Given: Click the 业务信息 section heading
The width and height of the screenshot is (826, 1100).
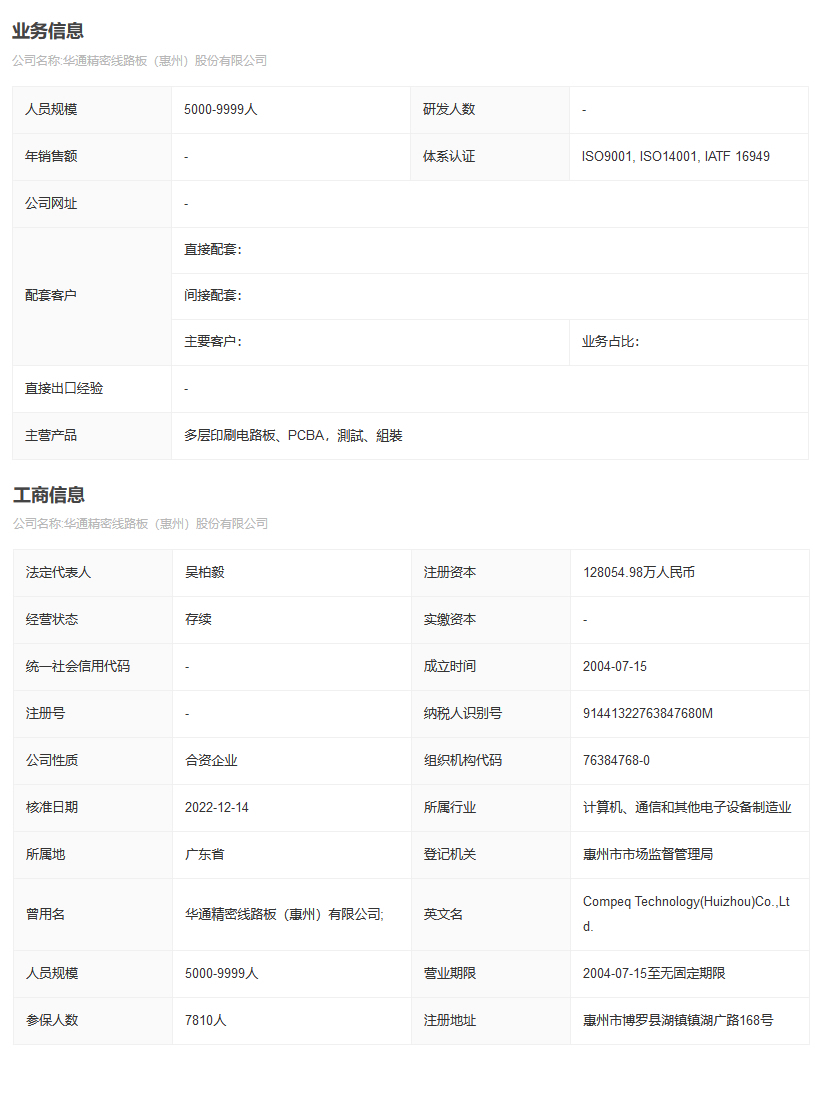Looking at the screenshot, I should [48, 31].
